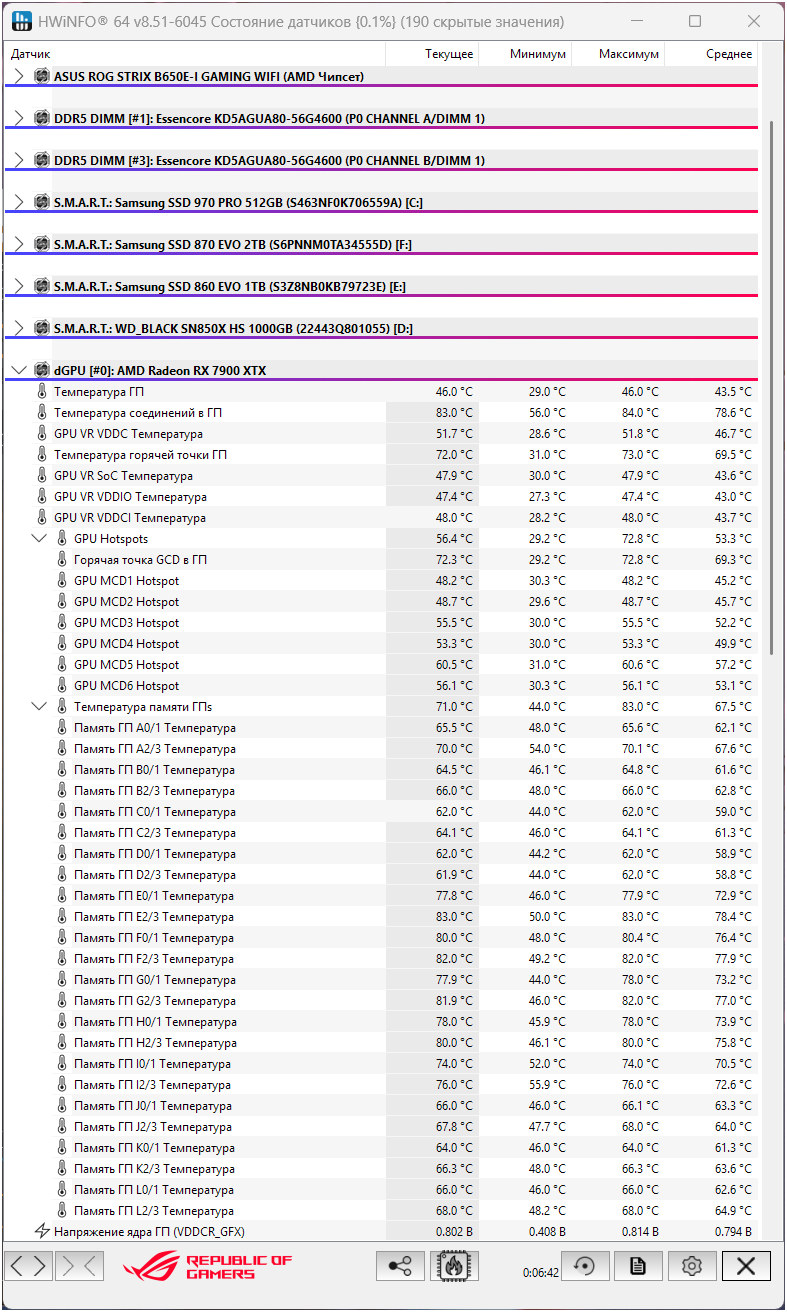Click the chip with flame icon button
Viewport: 787px width, 1312px height.
pos(454,1266)
